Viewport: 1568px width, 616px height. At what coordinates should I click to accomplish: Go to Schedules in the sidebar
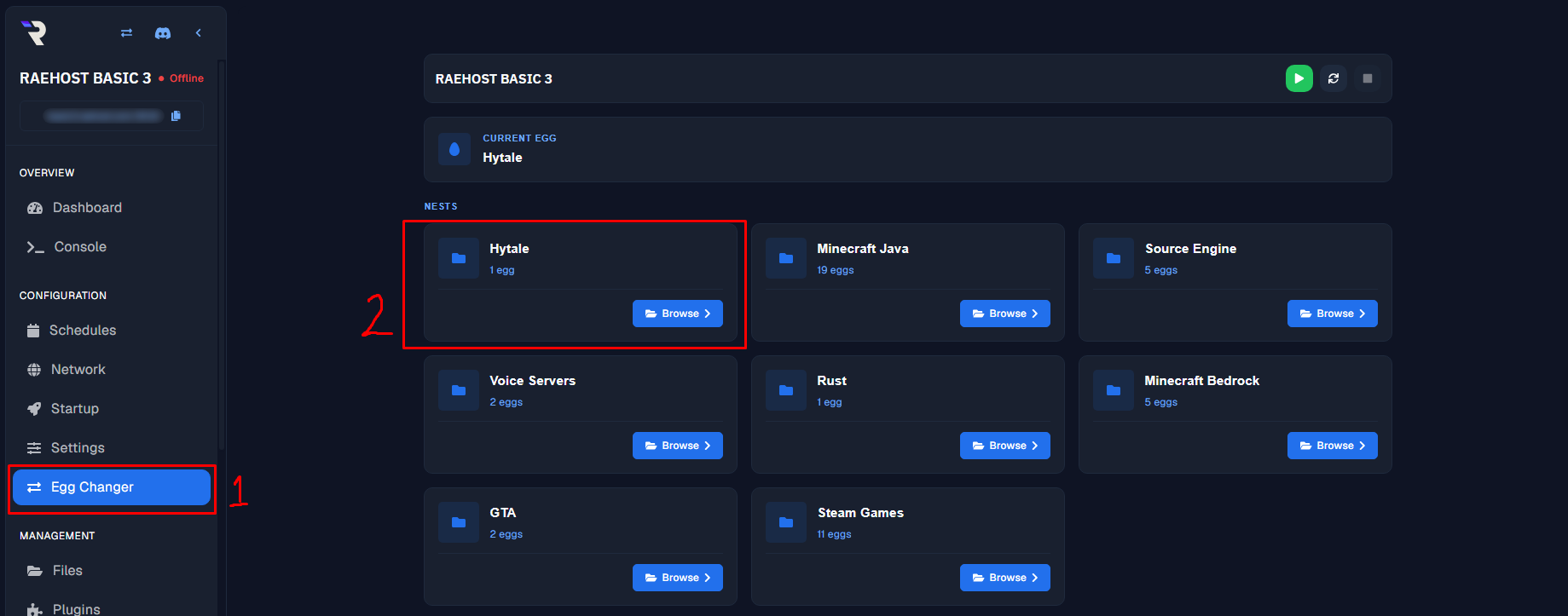112,331
